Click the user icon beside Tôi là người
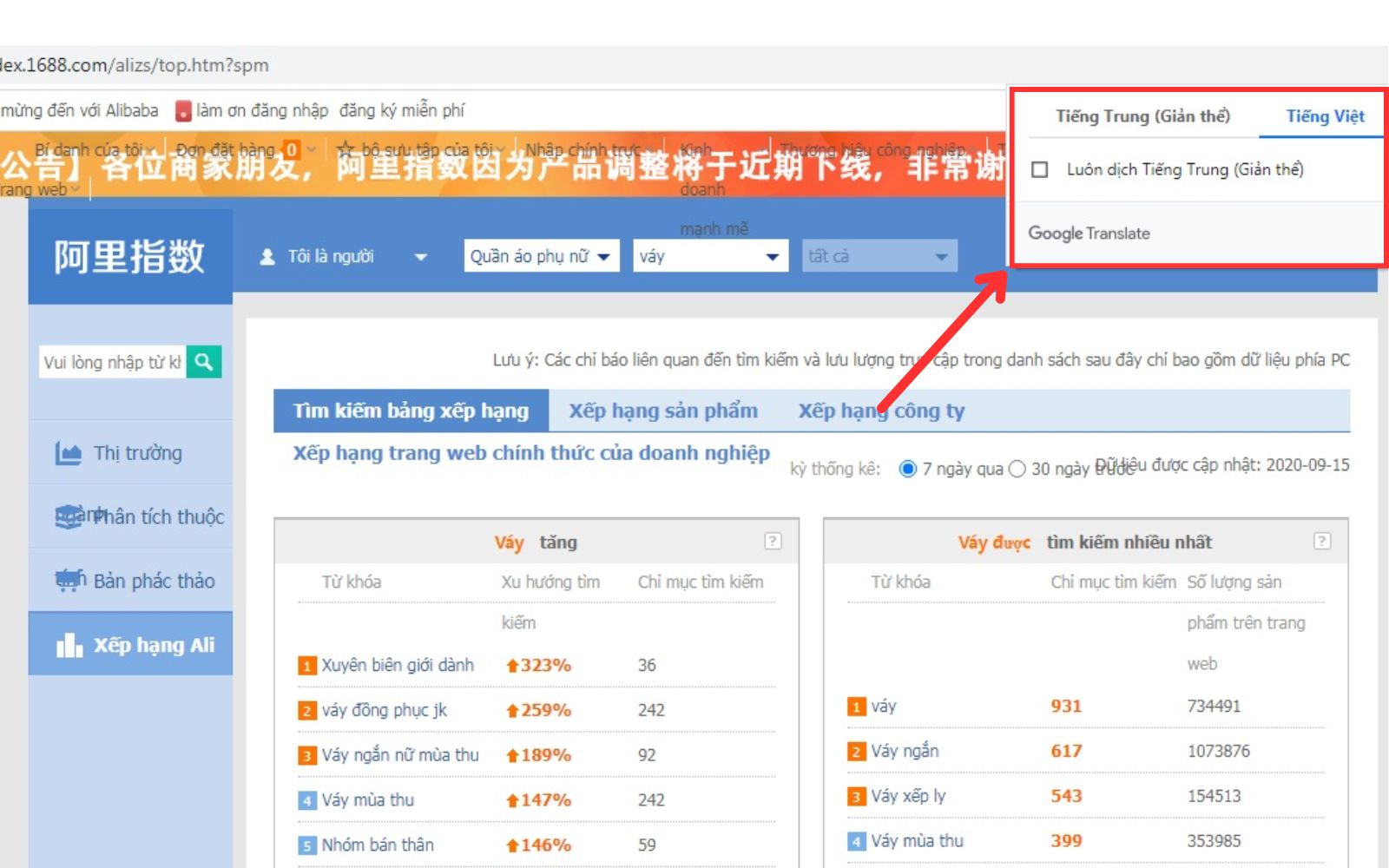The height and width of the screenshot is (868, 1389). click(x=267, y=257)
